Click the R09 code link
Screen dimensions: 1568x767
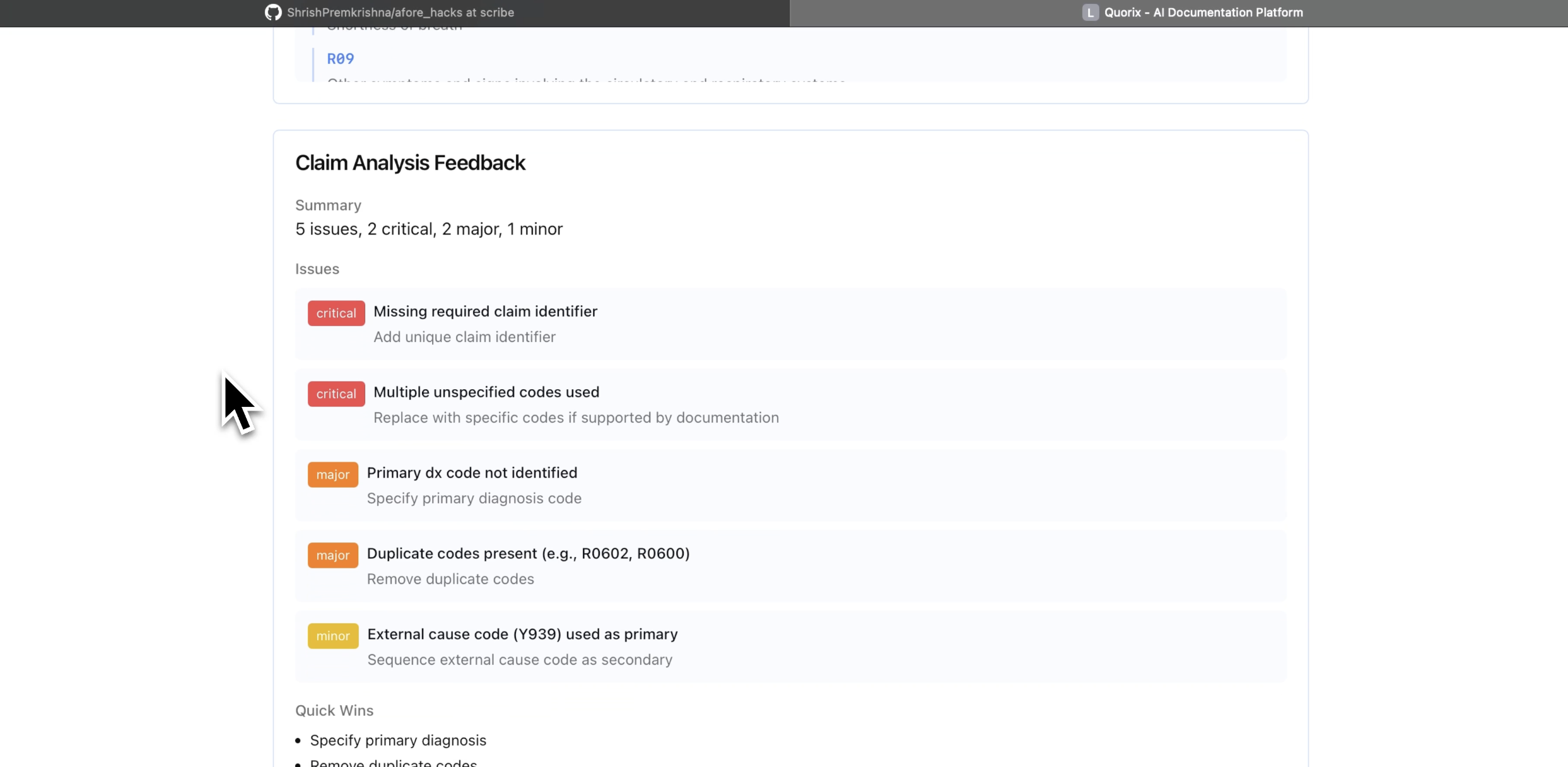coord(341,59)
